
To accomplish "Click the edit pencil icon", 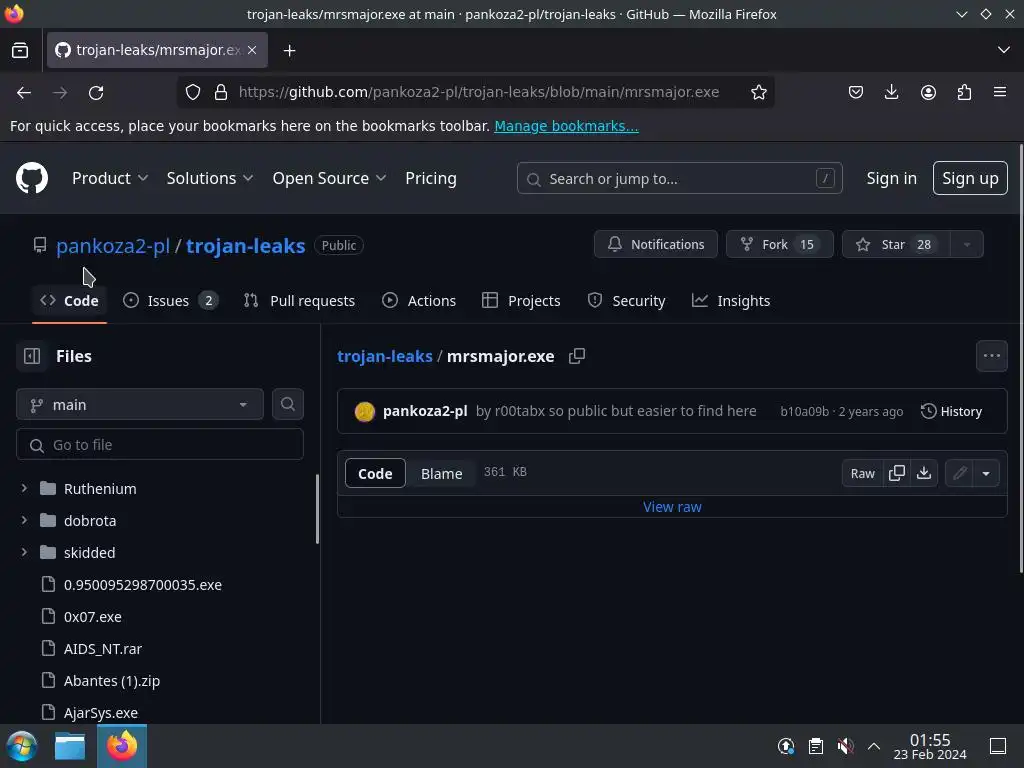I will click(959, 473).
